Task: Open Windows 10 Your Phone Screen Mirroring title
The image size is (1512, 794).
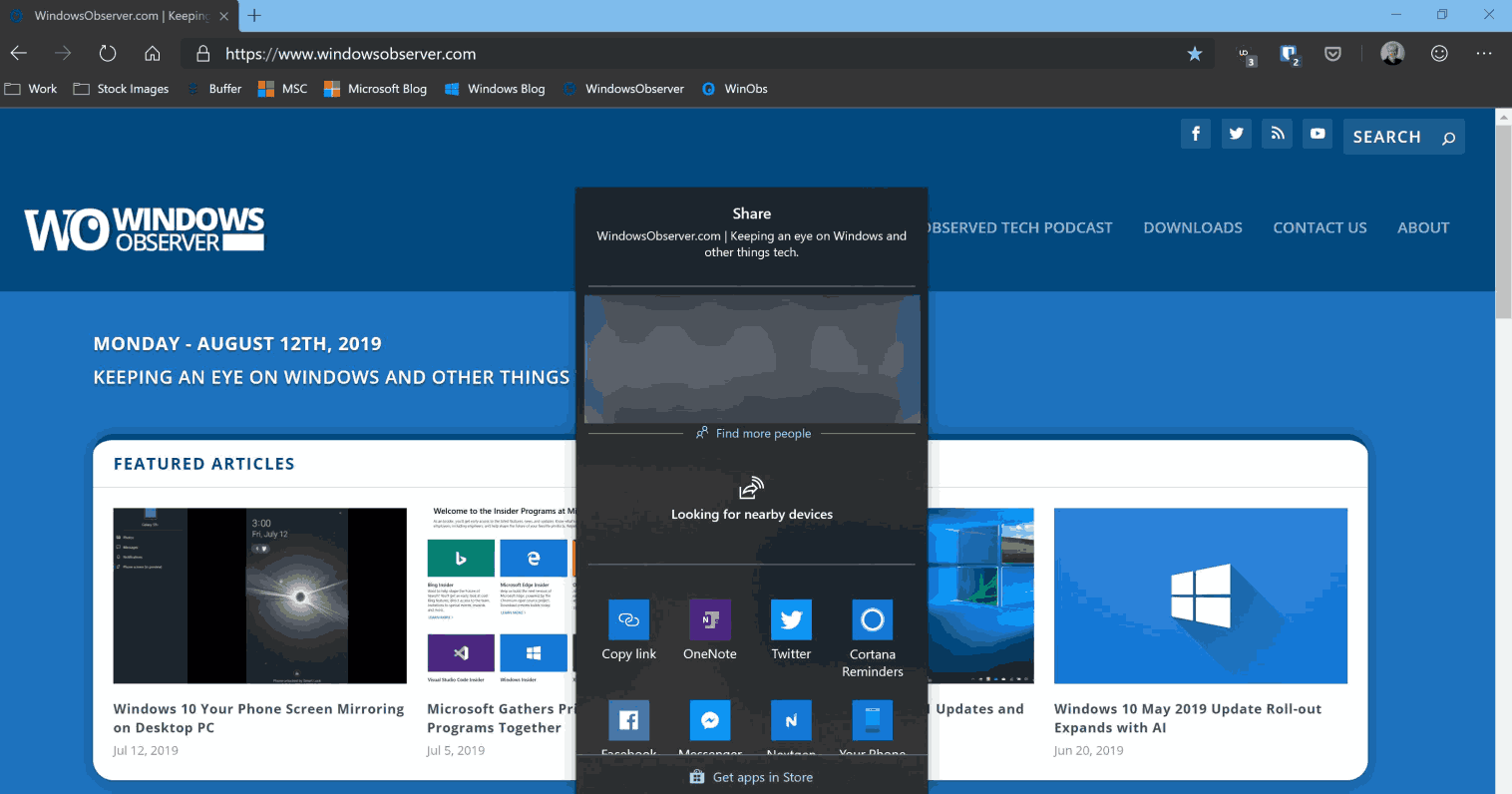Action: (x=258, y=718)
